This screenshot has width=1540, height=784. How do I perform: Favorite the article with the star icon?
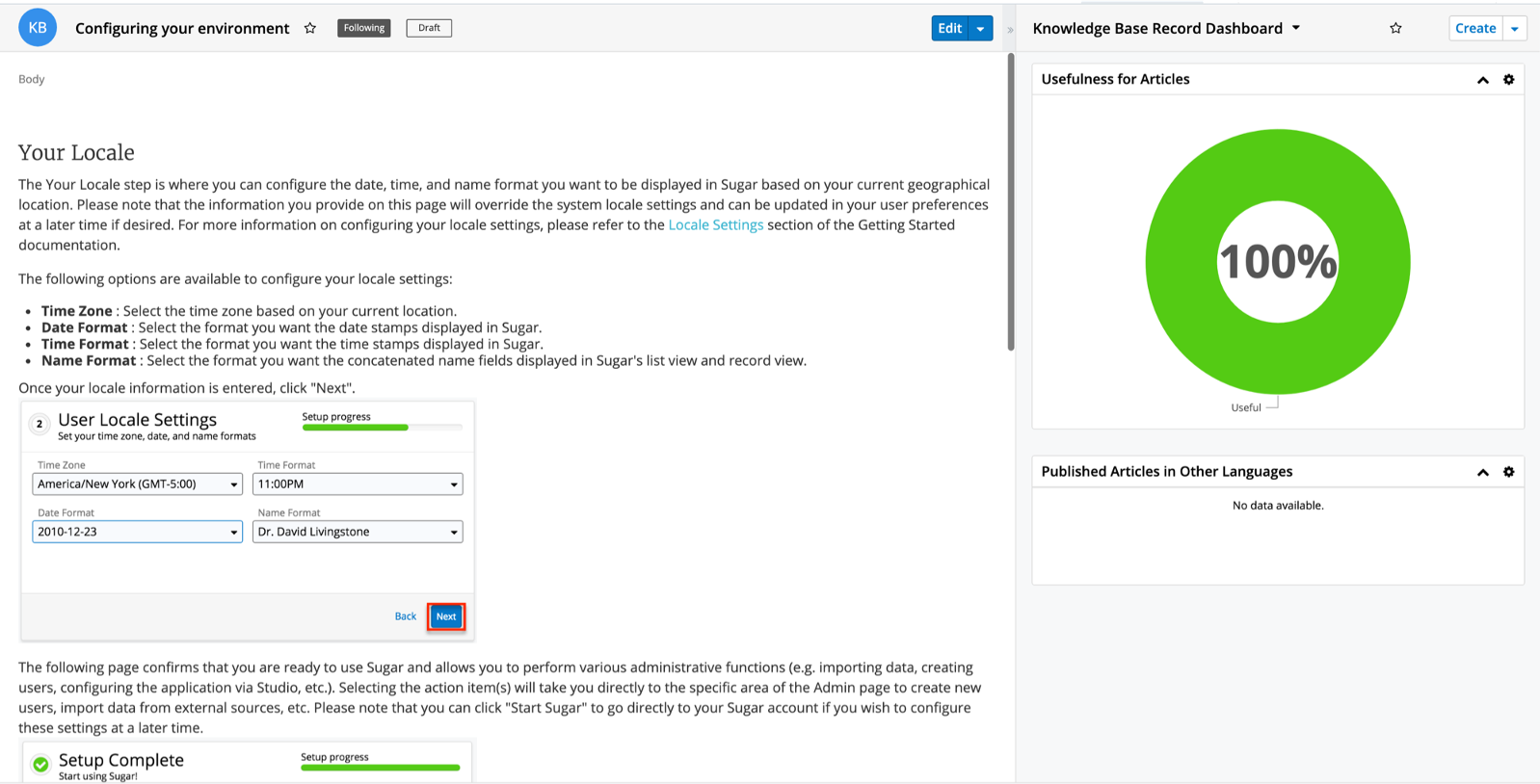coord(310,28)
